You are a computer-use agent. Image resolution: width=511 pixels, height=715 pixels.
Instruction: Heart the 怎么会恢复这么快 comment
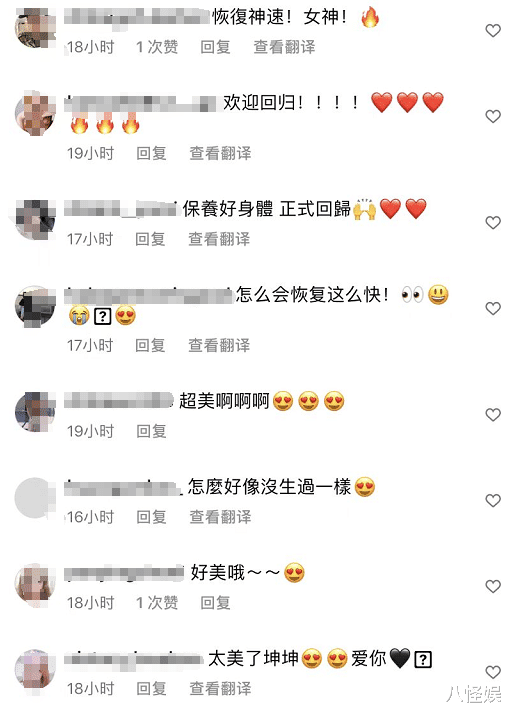coord(493,308)
